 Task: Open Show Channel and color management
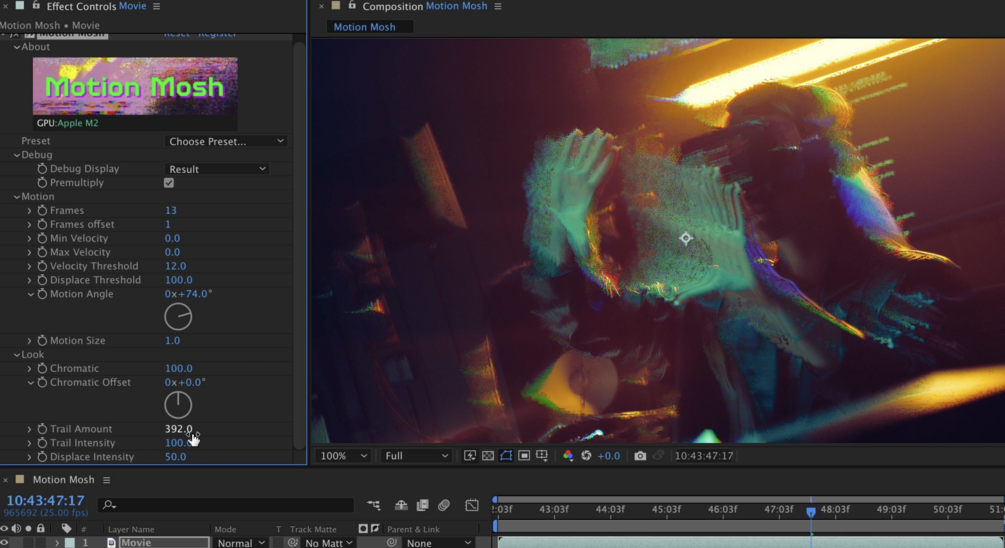click(x=568, y=456)
